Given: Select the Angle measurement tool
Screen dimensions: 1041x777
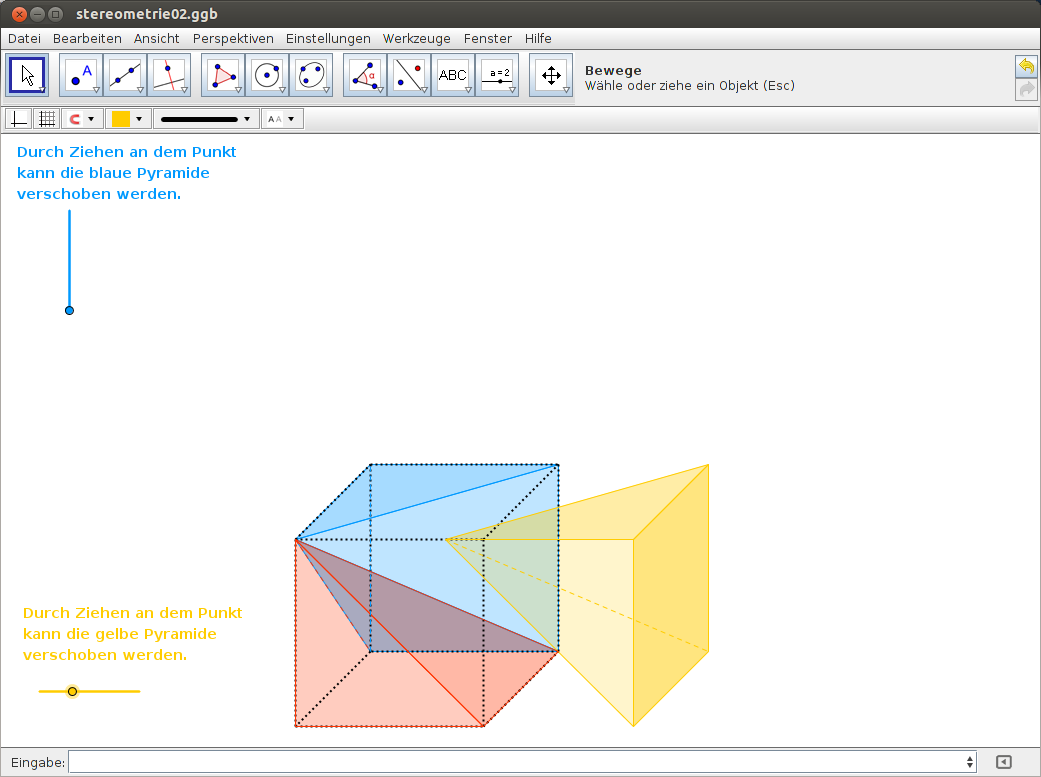Looking at the screenshot, I should coord(365,75).
